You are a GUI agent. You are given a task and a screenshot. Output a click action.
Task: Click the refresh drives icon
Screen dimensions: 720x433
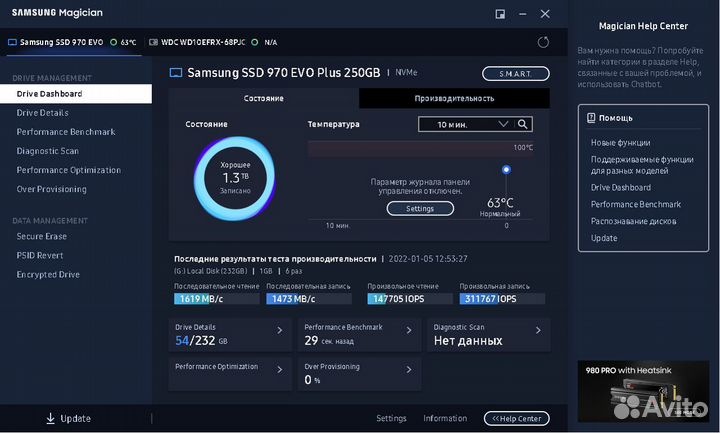coord(543,42)
